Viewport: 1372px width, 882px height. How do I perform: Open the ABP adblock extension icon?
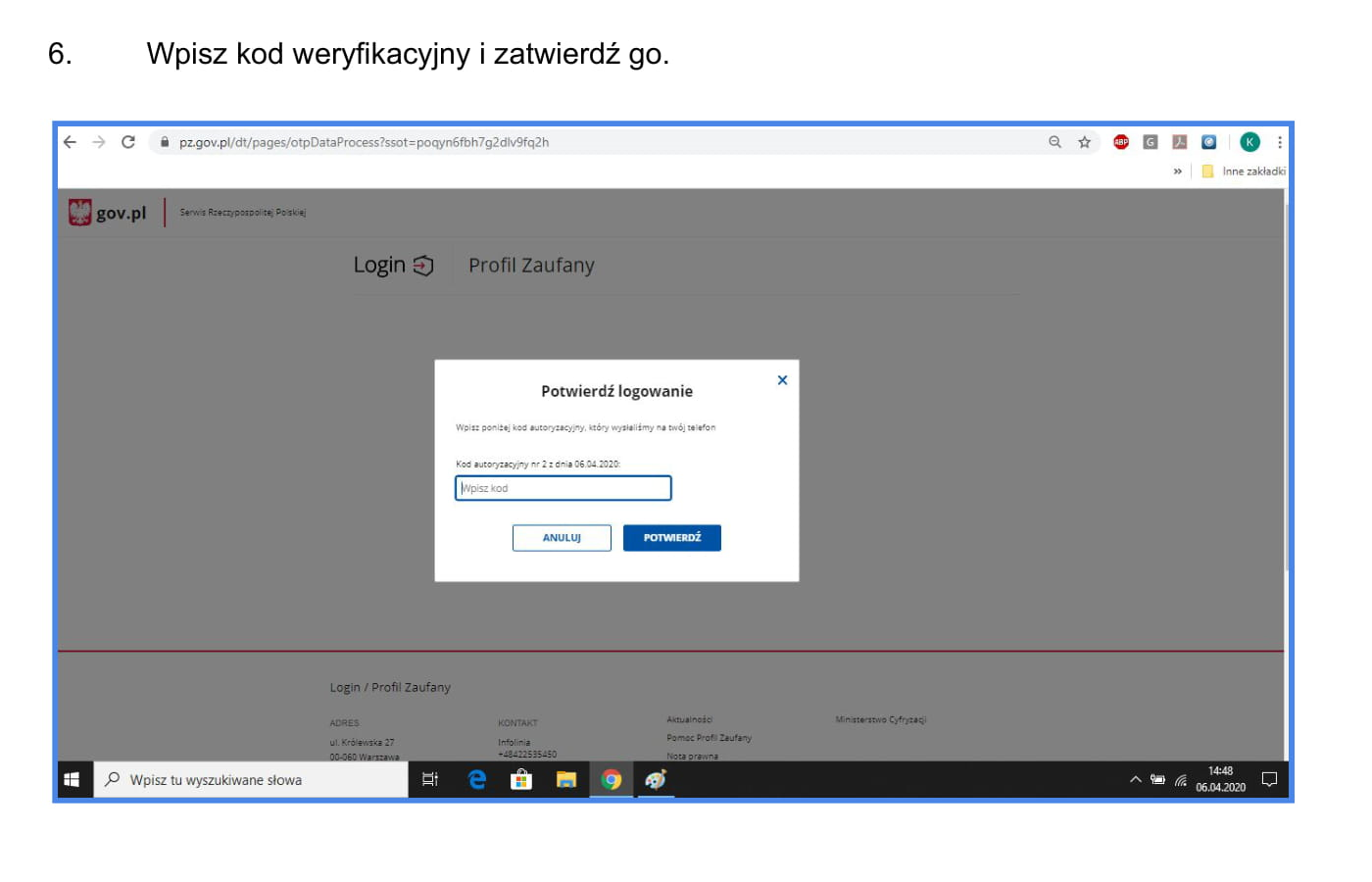click(1121, 142)
